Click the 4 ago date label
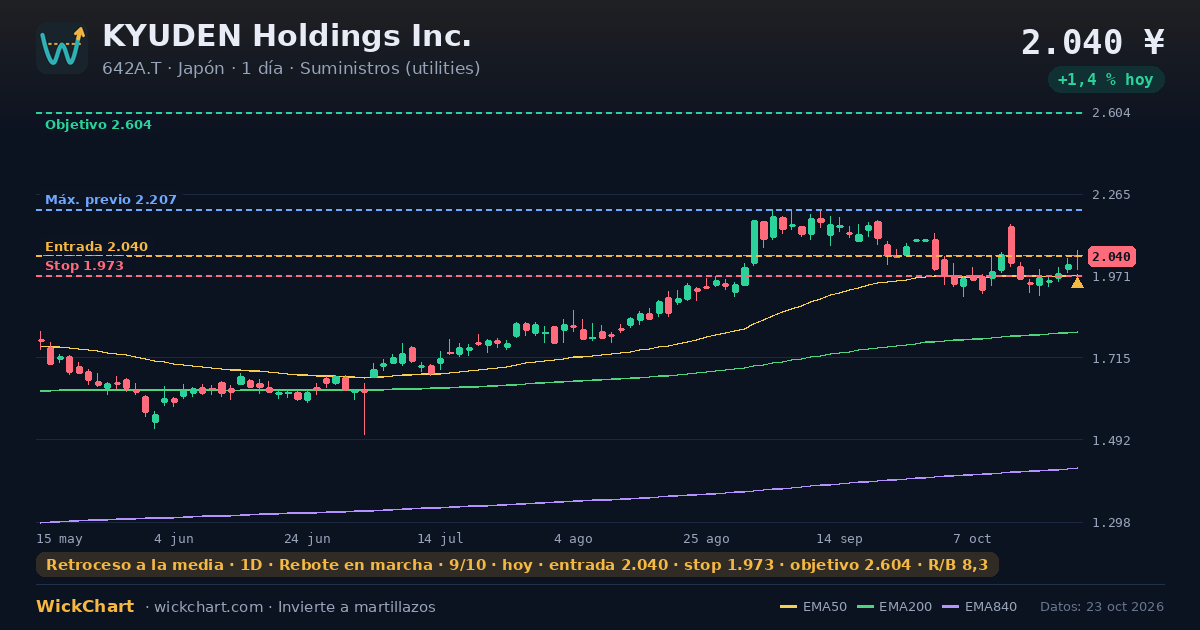This screenshot has height=630, width=1200. pos(573,538)
